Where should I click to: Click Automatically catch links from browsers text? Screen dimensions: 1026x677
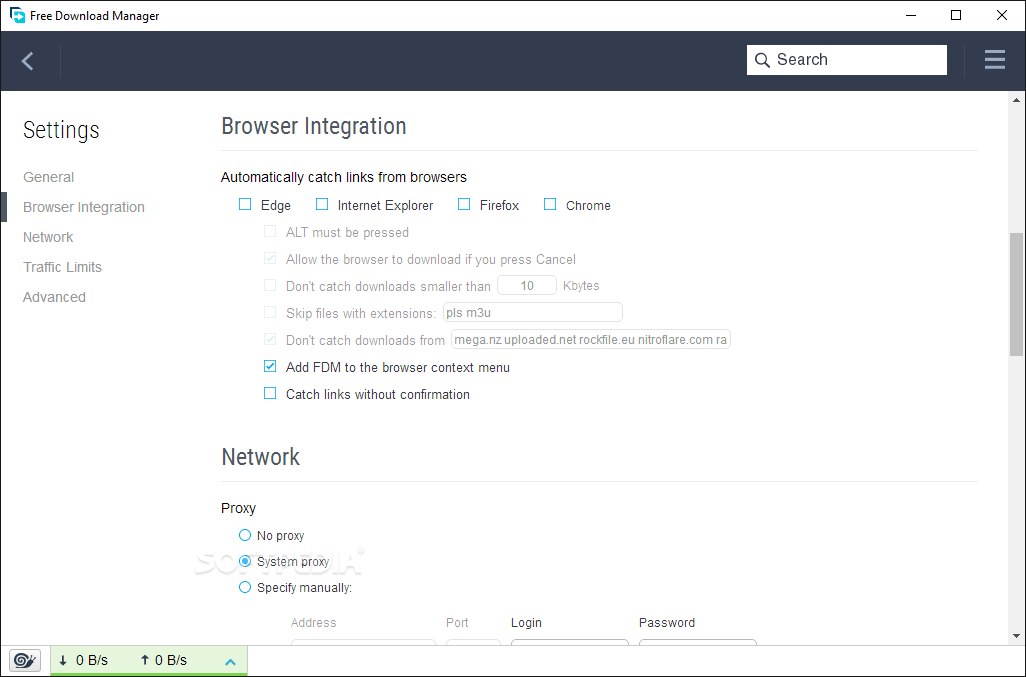344,177
